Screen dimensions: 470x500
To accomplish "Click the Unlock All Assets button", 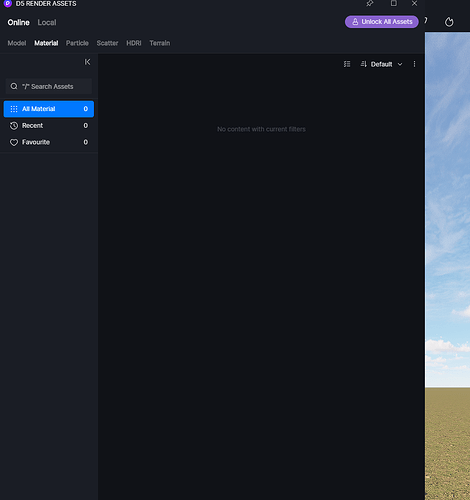I will (x=382, y=22).
